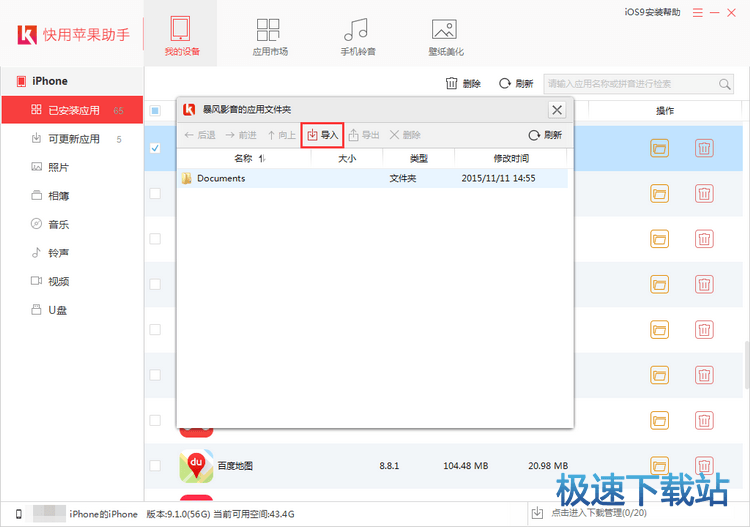Click dialog 前进 button
Screen dimensions: 750x527
[x=241, y=135]
